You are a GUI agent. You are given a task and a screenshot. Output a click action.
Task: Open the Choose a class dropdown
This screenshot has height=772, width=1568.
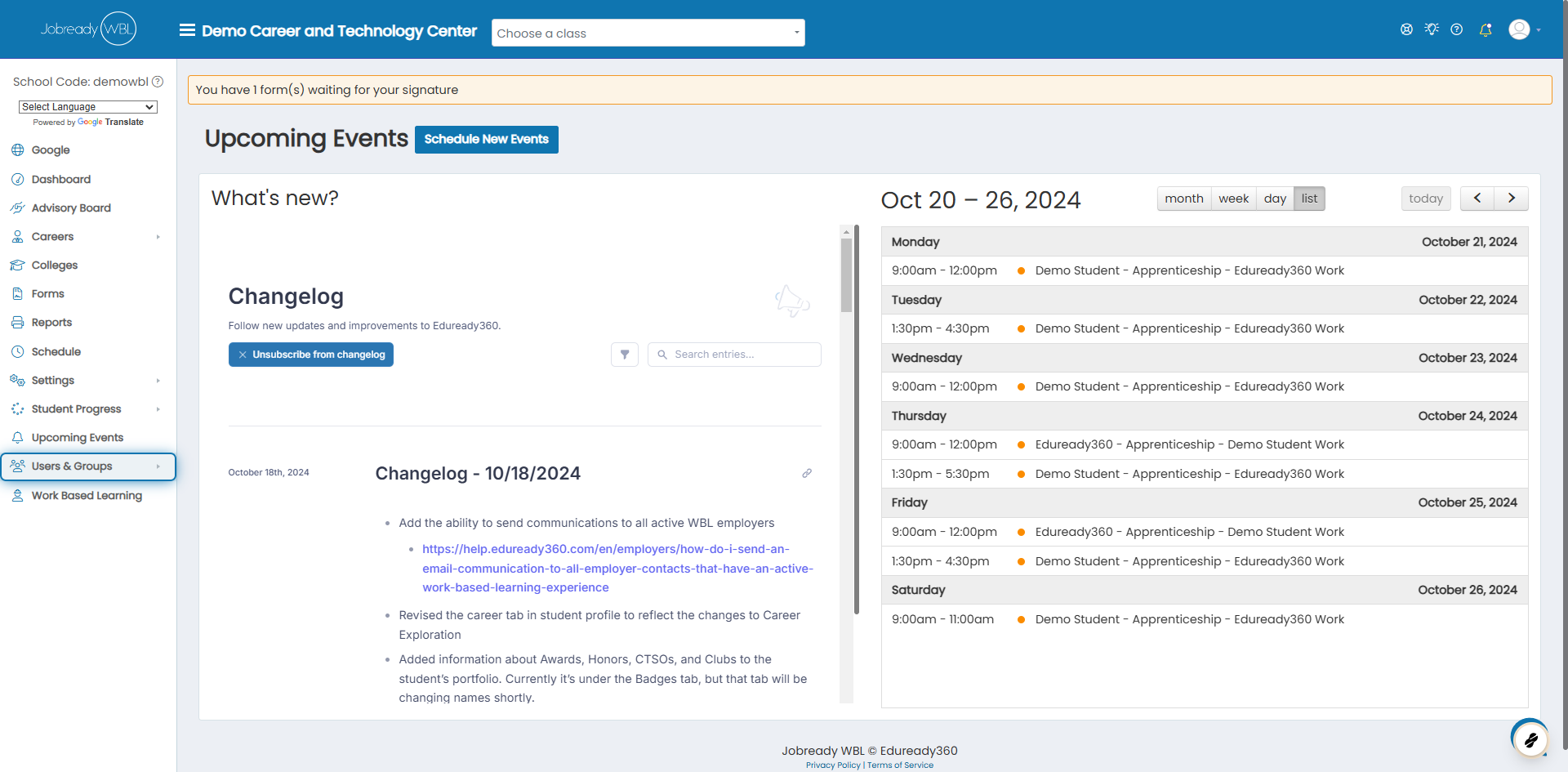pos(648,33)
